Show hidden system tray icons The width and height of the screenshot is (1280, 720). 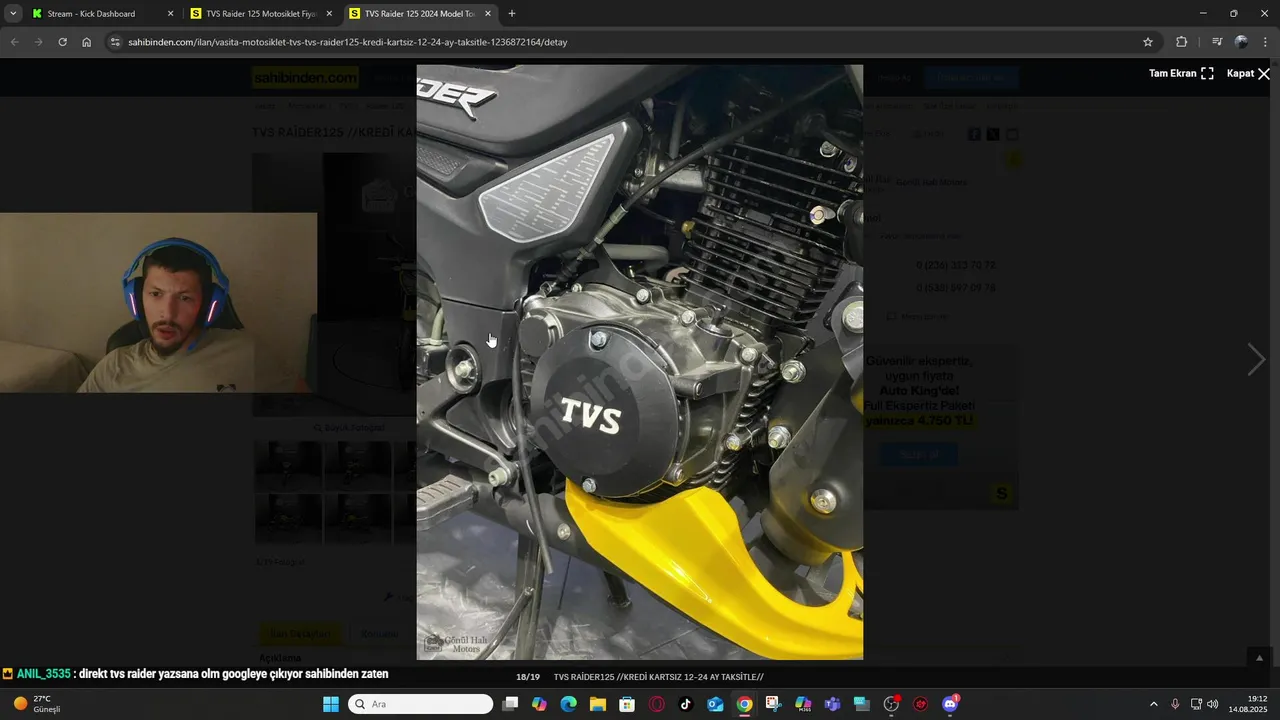[1153, 704]
